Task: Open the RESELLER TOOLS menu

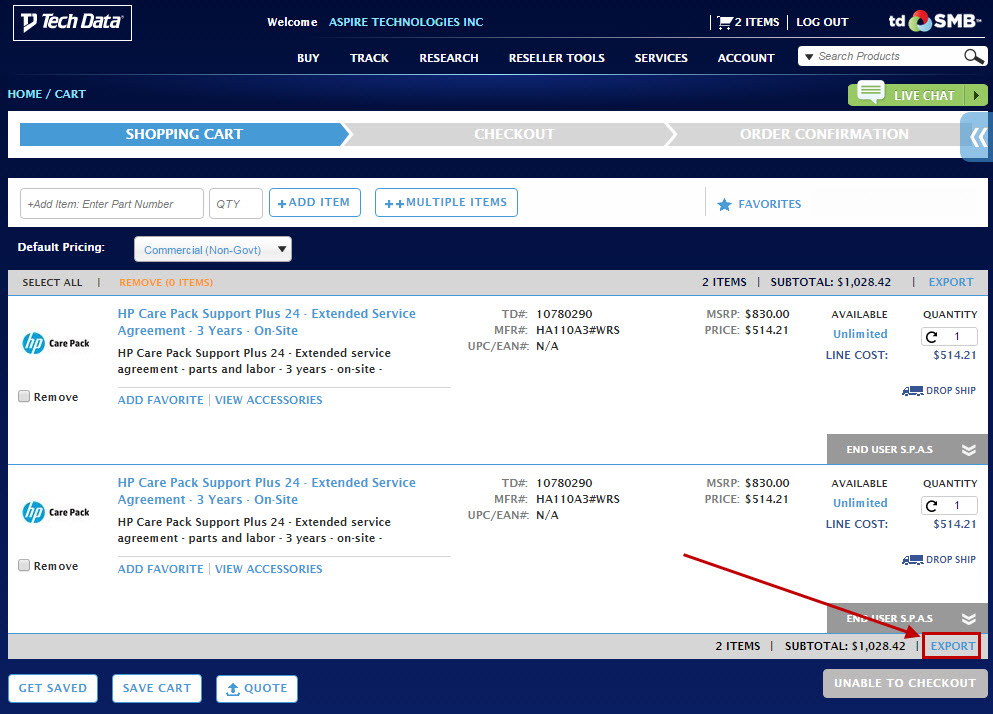Action: [x=557, y=58]
